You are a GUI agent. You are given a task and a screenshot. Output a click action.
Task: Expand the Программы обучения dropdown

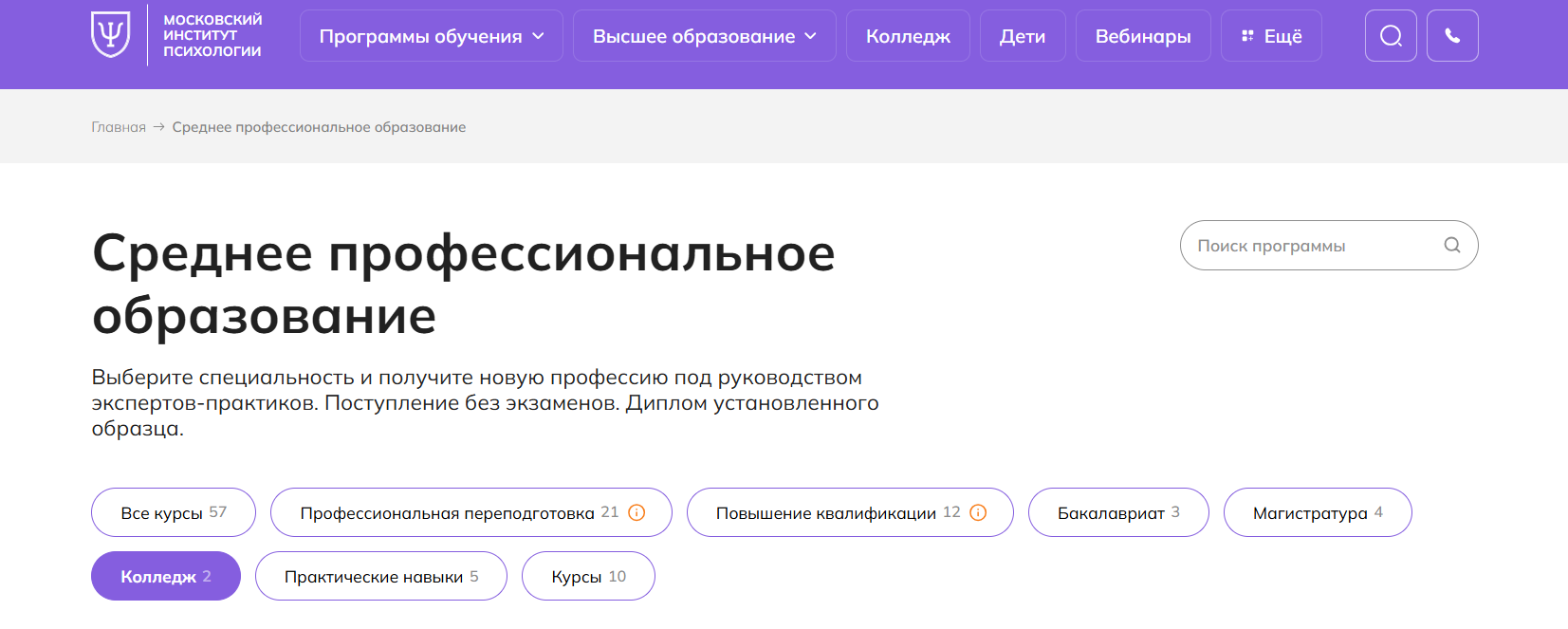pyautogui.click(x=432, y=36)
